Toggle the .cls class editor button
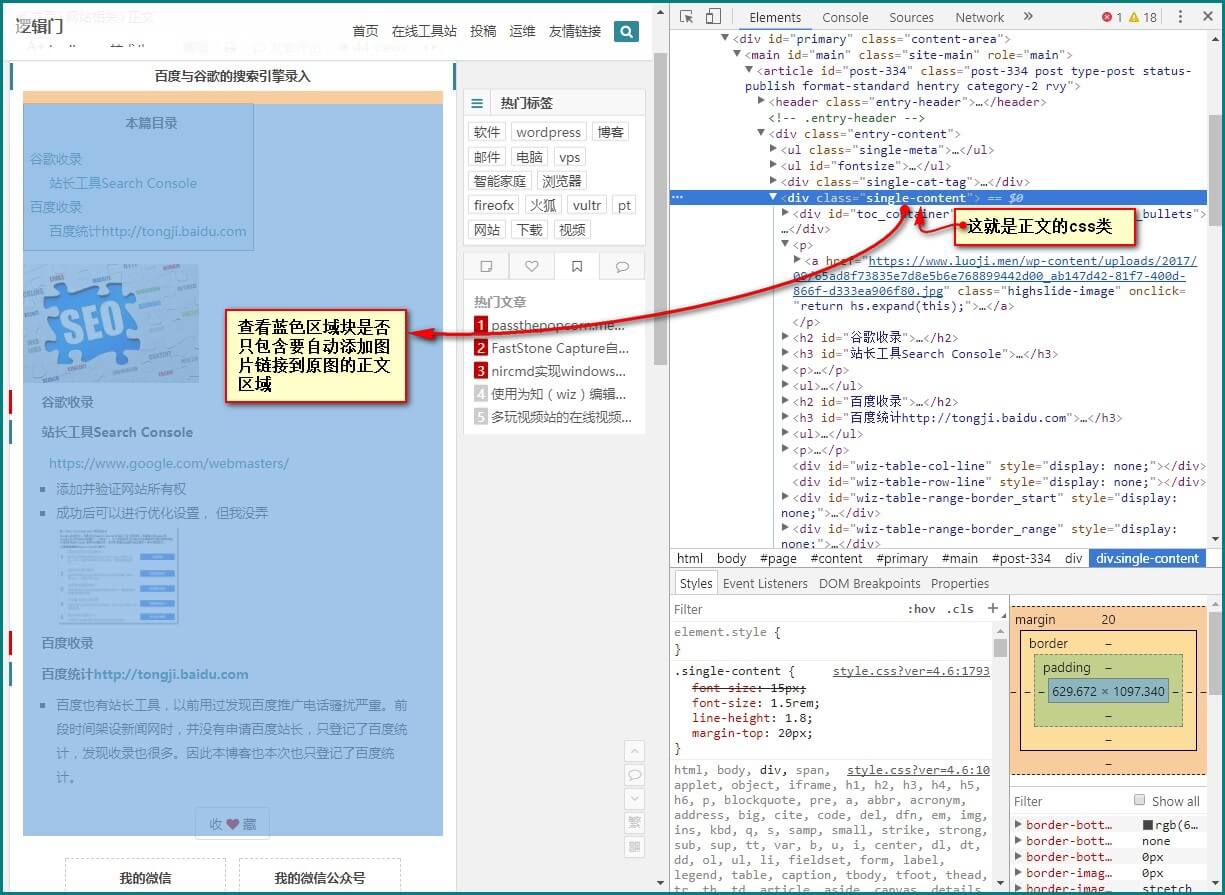Image resolution: width=1225 pixels, height=895 pixels. pyautogui.click(x=960, y=609)
